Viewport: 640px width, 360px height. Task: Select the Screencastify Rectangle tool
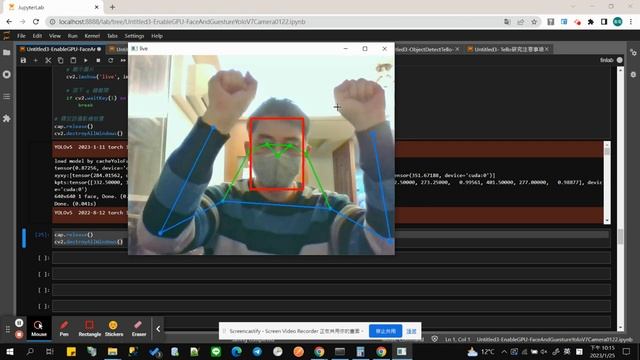[89, 329]
